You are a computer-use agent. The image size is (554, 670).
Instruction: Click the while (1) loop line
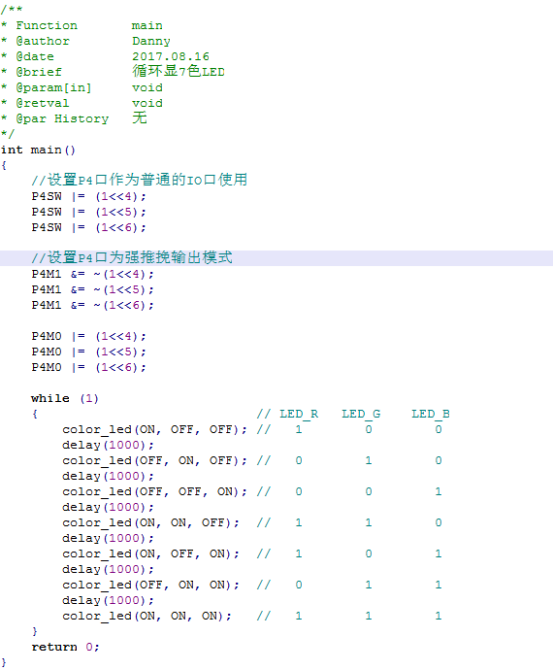click(x=65, y=398)
